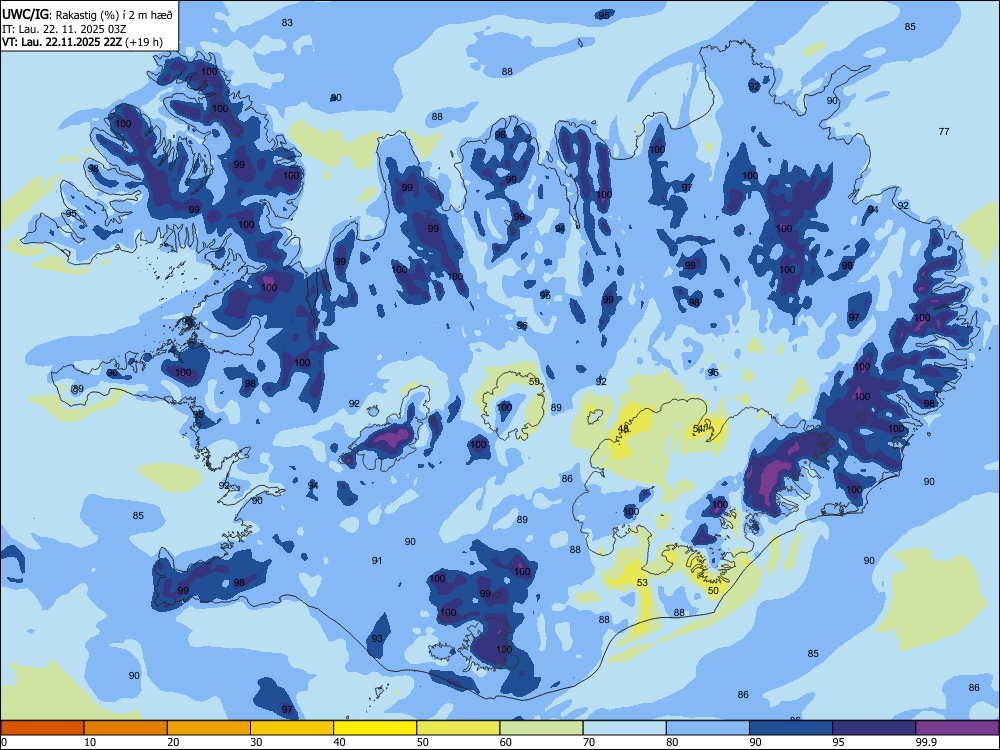Click the map value '59' near the central glacier

point(534,381)
